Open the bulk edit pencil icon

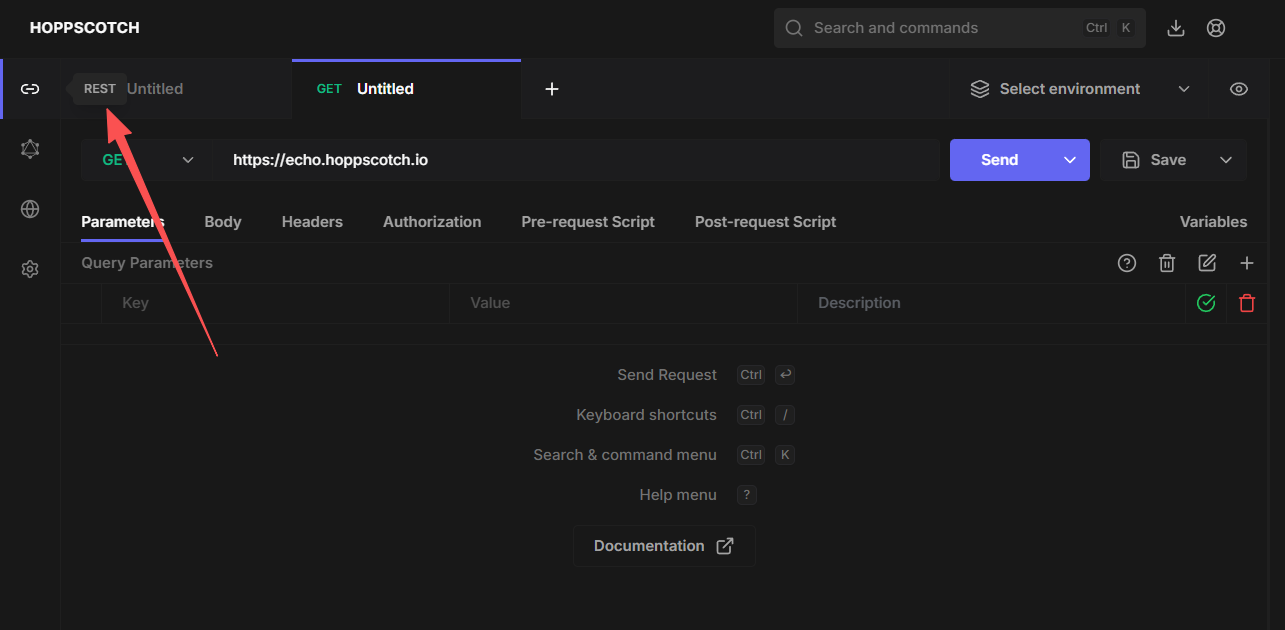(x=1207, y=263)
